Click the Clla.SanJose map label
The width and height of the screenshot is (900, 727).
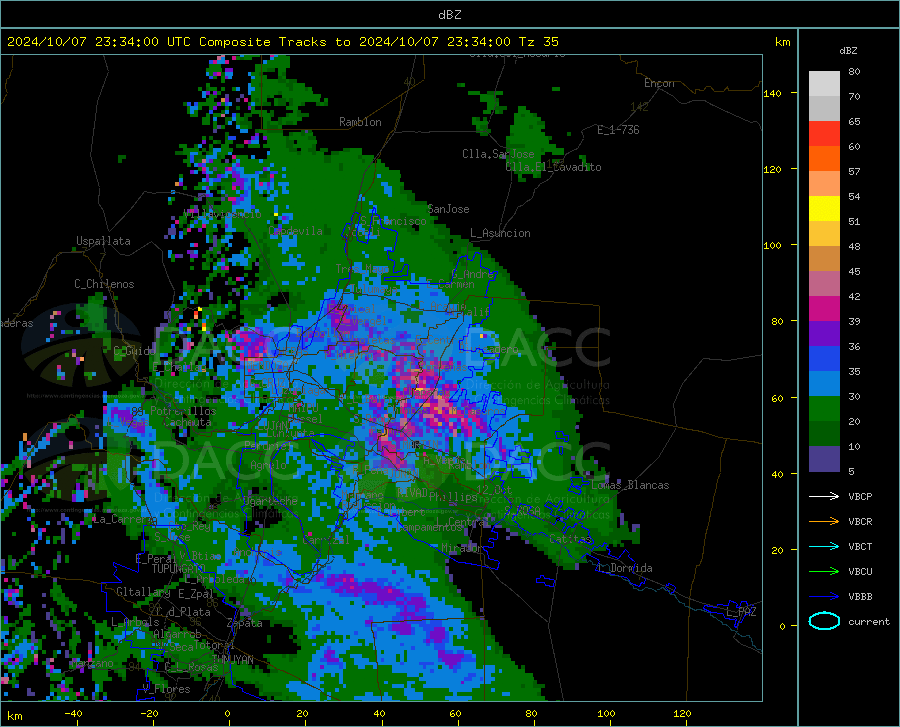point(498,154)
